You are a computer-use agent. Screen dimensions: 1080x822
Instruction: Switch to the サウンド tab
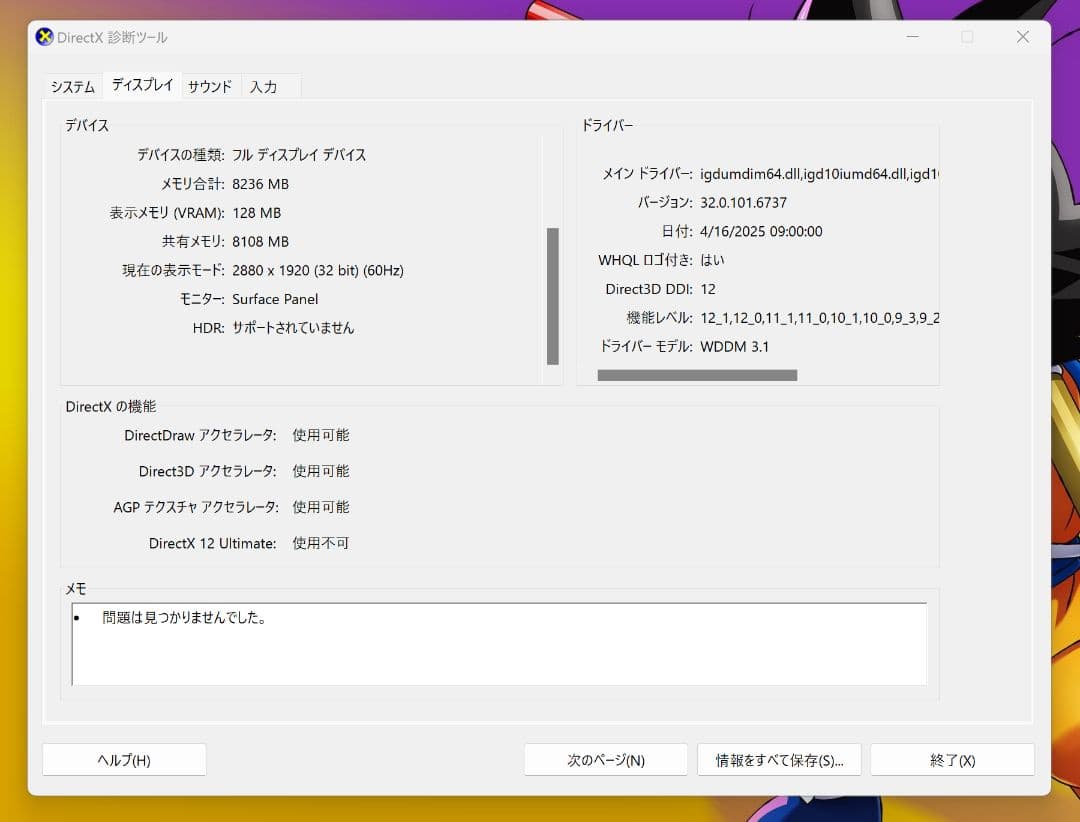tap(209, 87)
